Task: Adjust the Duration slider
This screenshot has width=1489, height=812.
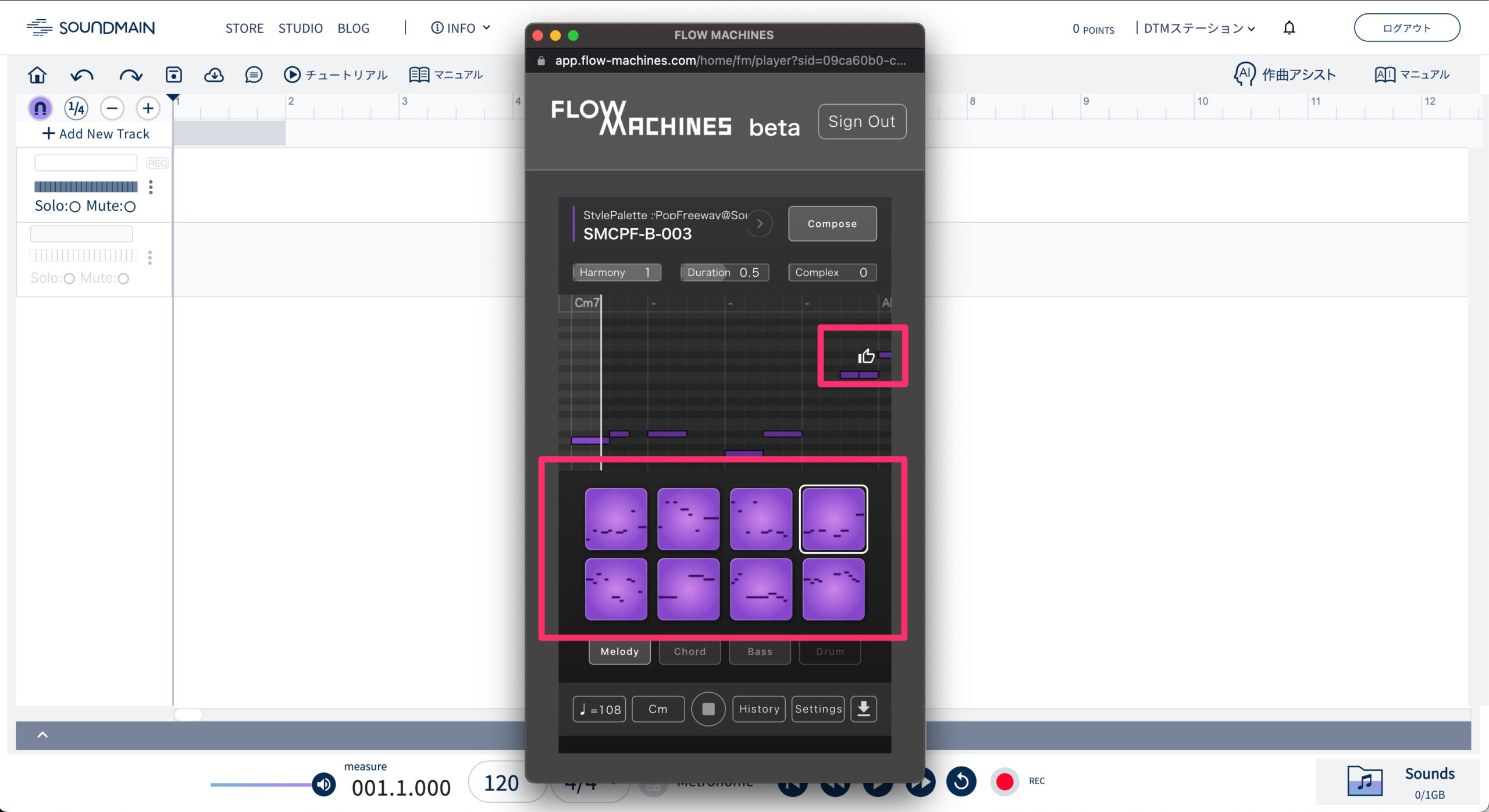Action: coord(725,272)
